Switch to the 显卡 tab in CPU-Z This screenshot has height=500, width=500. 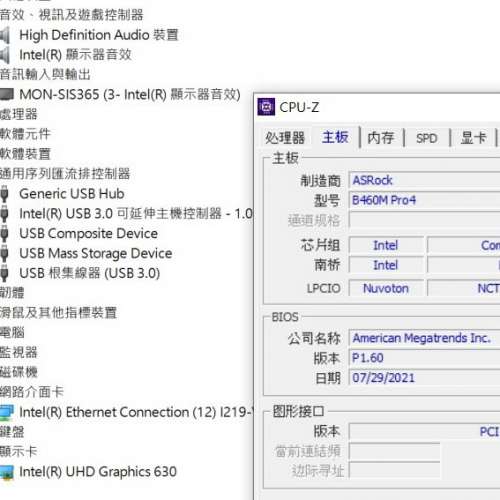[473, 138]
